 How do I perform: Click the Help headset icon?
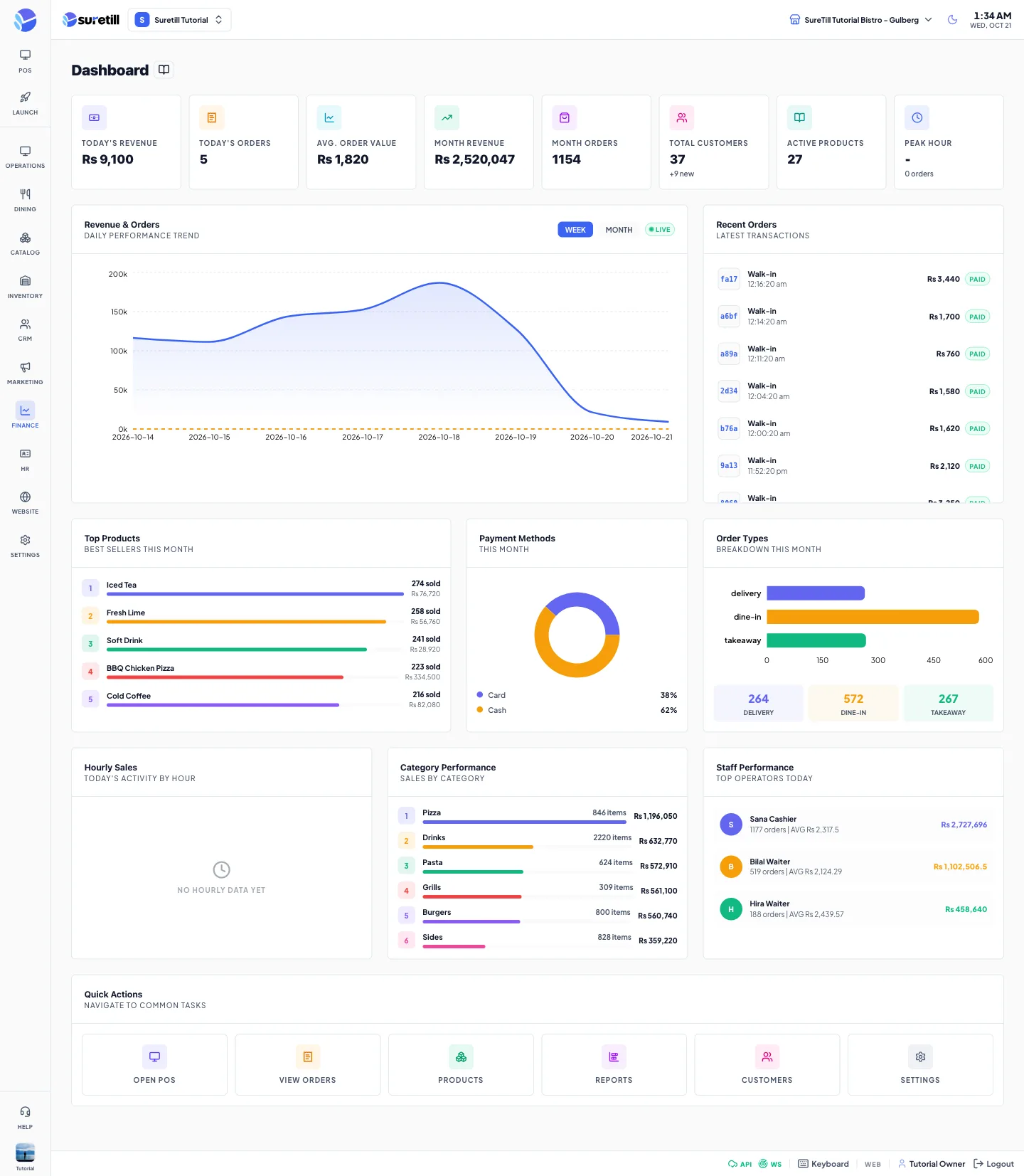click(25, 1118)
